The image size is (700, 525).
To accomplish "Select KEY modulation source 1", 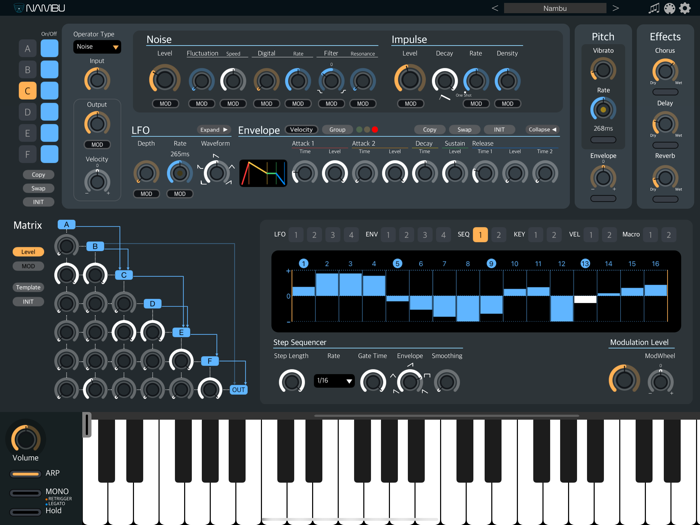I will pos(536,235).
